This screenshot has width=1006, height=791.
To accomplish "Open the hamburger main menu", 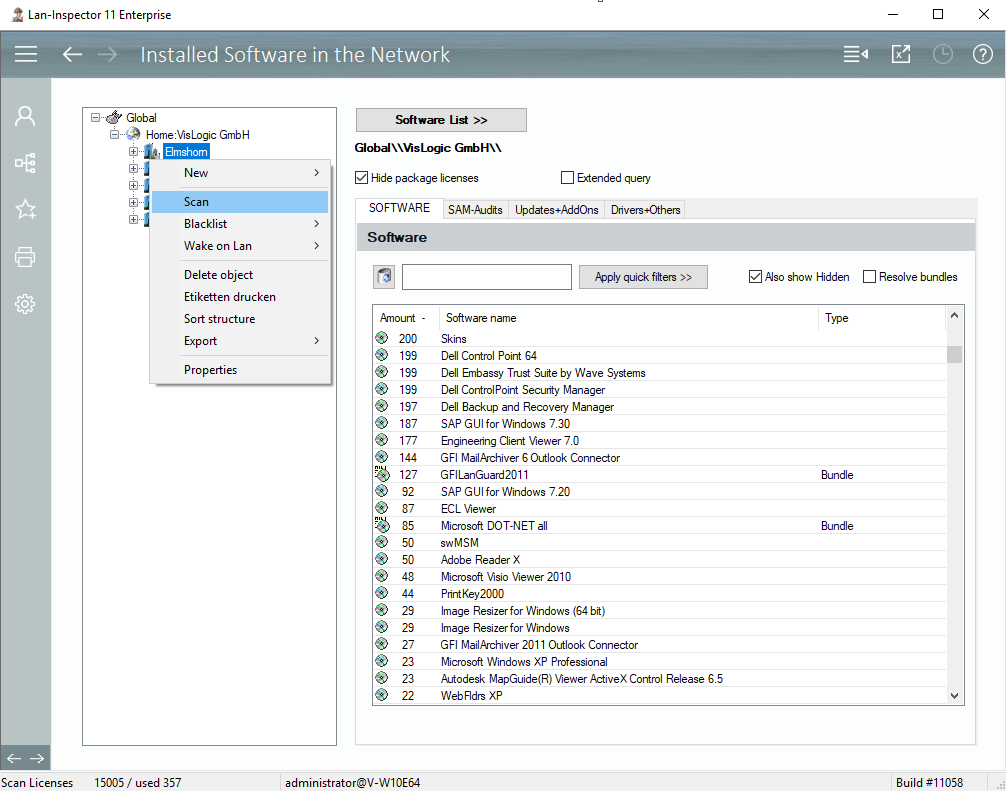I will [26, 54].
